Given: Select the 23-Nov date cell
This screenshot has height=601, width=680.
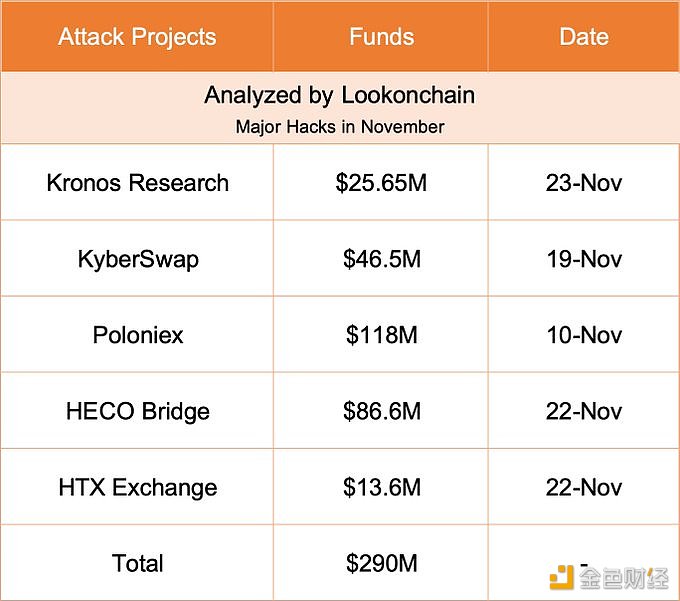Looking at the screenshot, I should (x=584, y=182).
